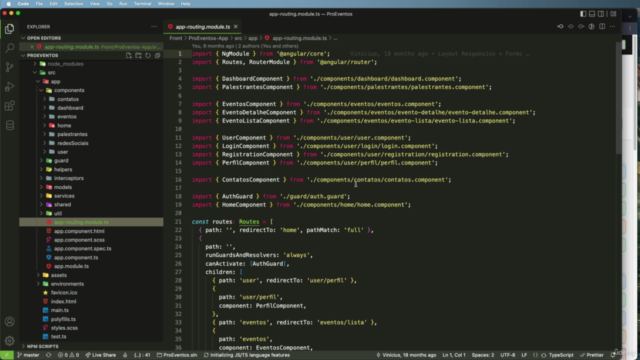Open app.component.html file
Viewport: 640px width, 360px height.
(79, 231)
